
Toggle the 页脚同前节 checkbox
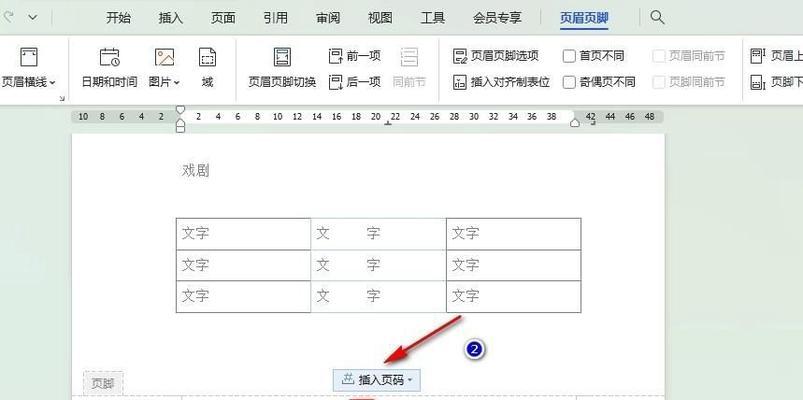[659, 82]
